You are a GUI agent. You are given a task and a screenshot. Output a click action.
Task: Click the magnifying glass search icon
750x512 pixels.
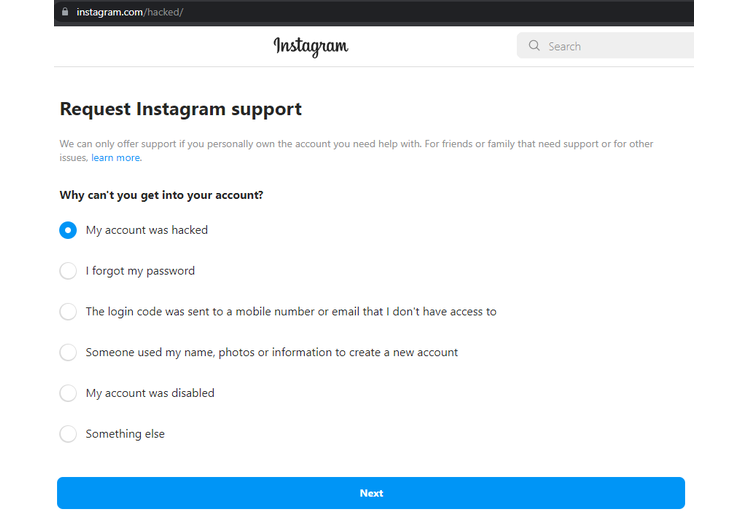(534, 46)
